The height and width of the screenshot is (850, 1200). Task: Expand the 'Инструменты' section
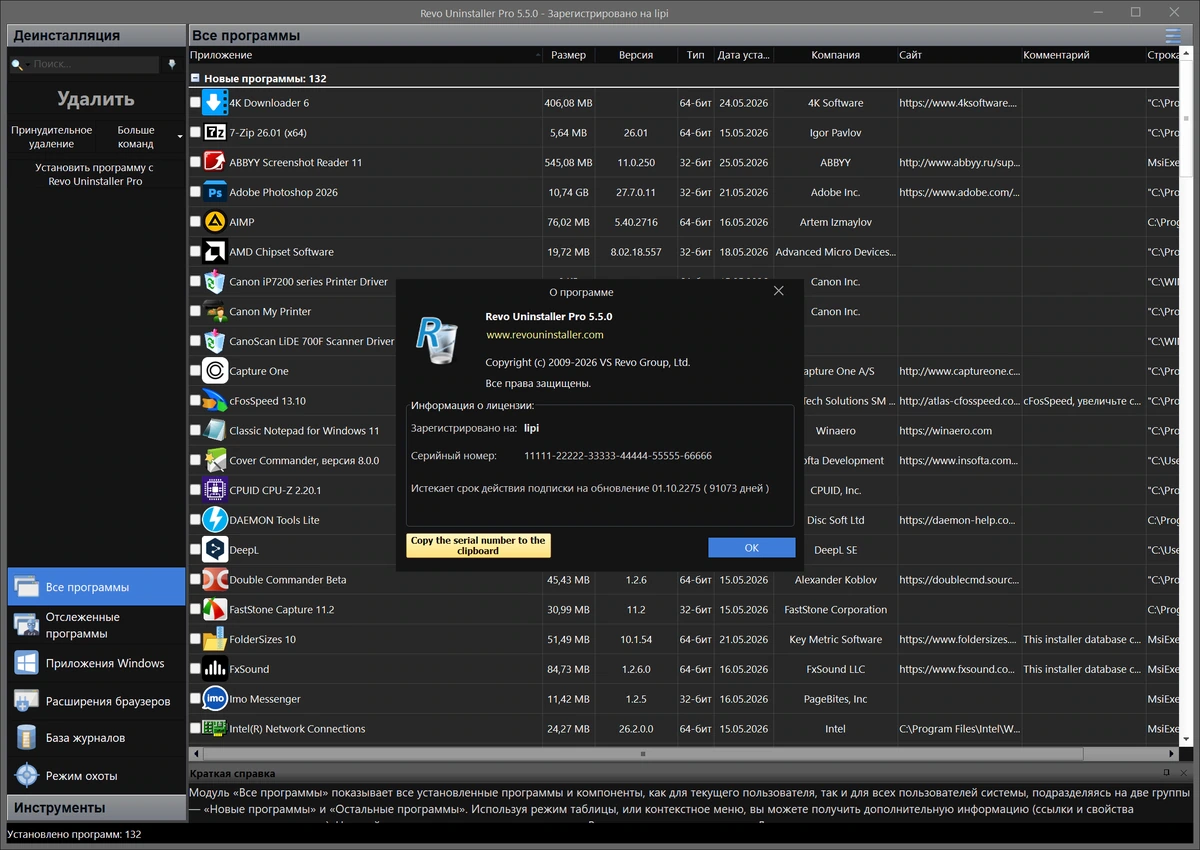tap(96, 808)
